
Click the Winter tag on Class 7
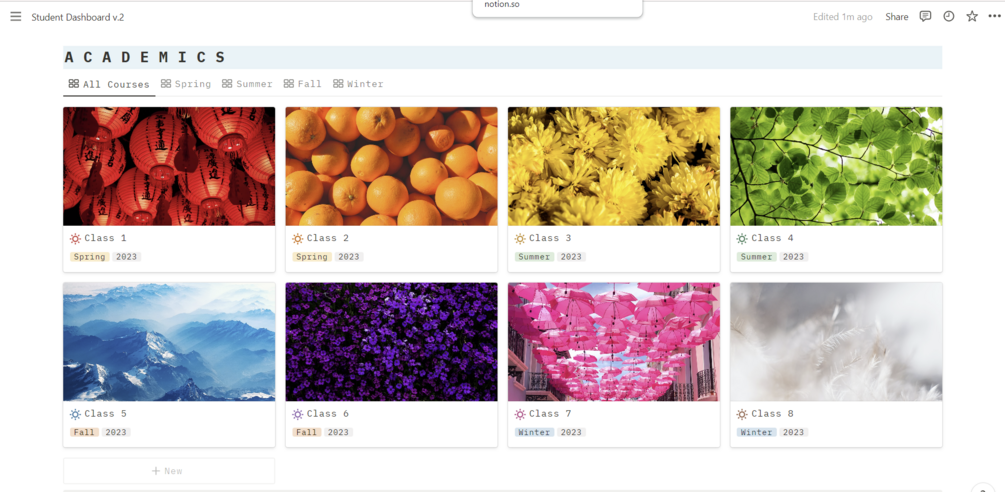click(x=535, y=432)
